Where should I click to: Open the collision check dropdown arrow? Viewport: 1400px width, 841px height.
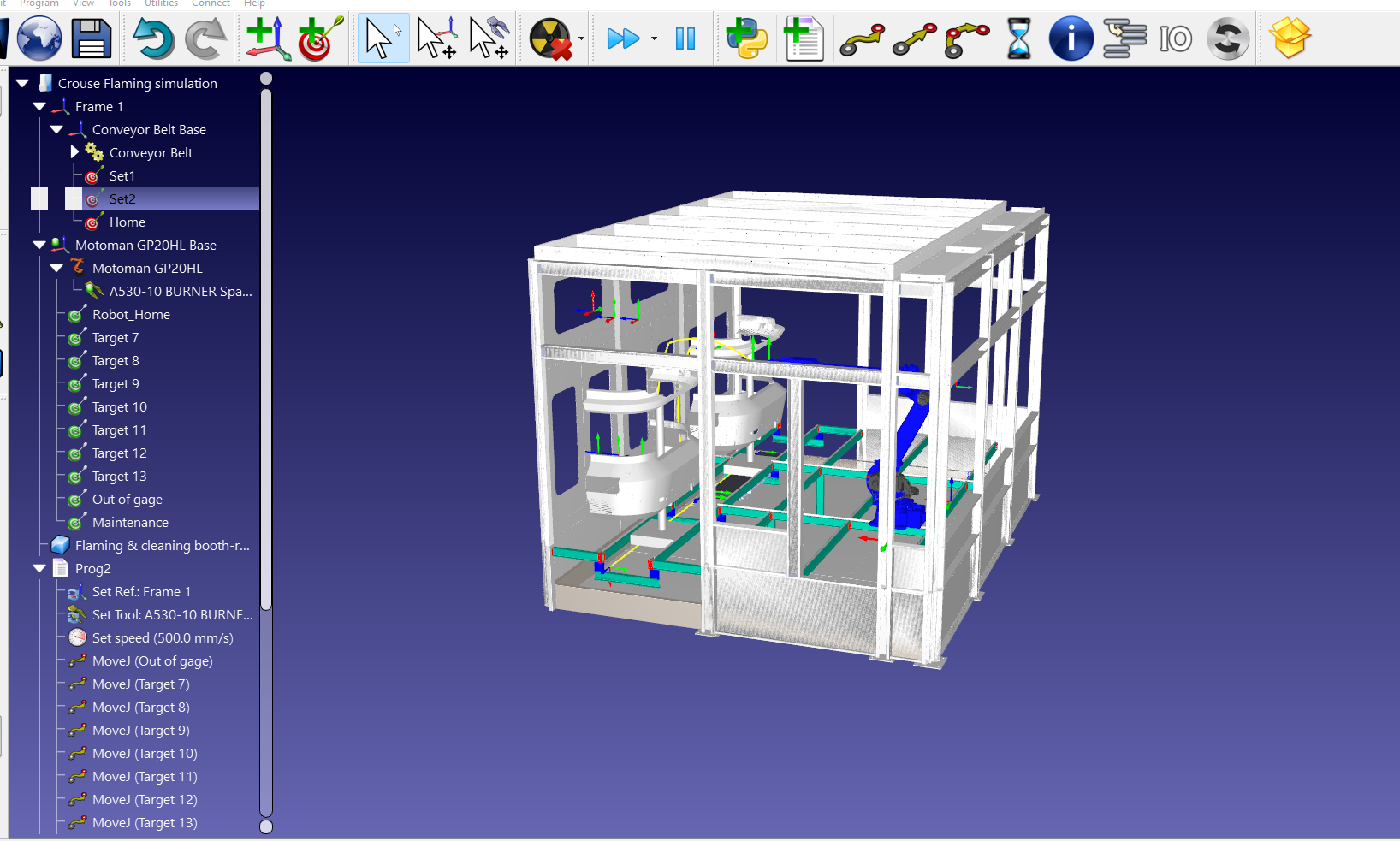click(x=582, y=38)
